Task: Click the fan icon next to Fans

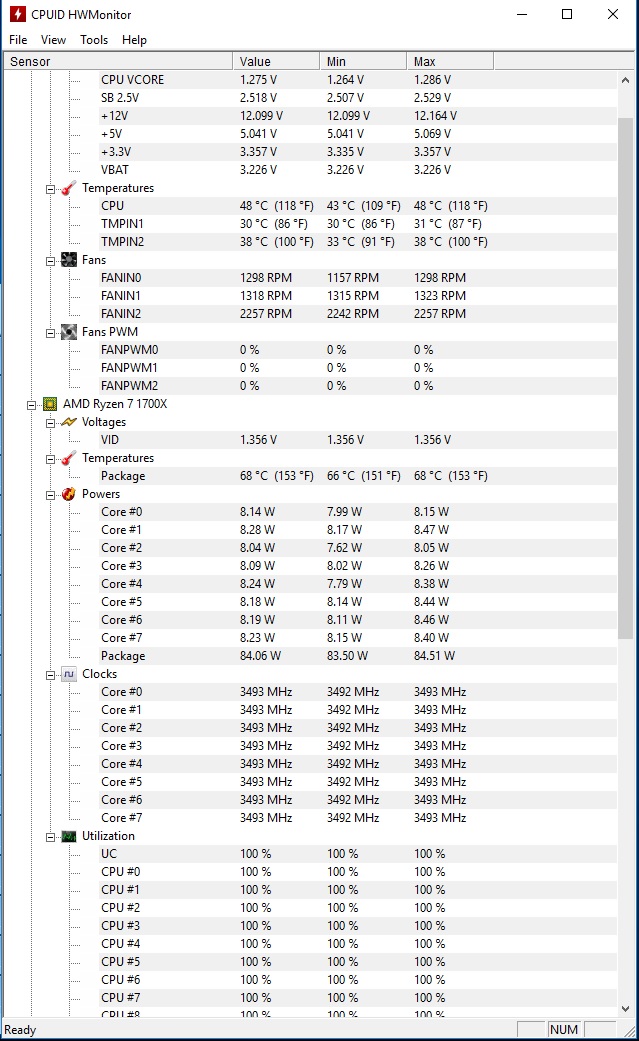Action: click(68, 260)
